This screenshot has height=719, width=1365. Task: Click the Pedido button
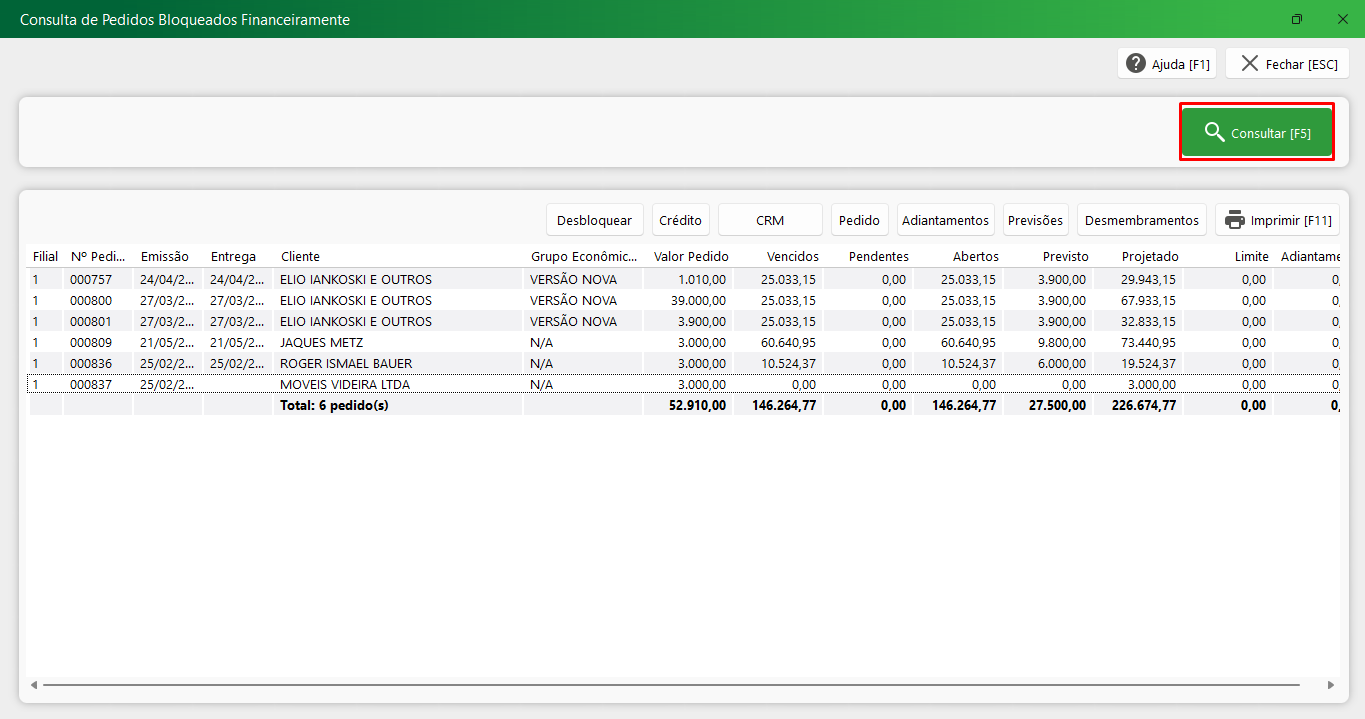(859, 220)
